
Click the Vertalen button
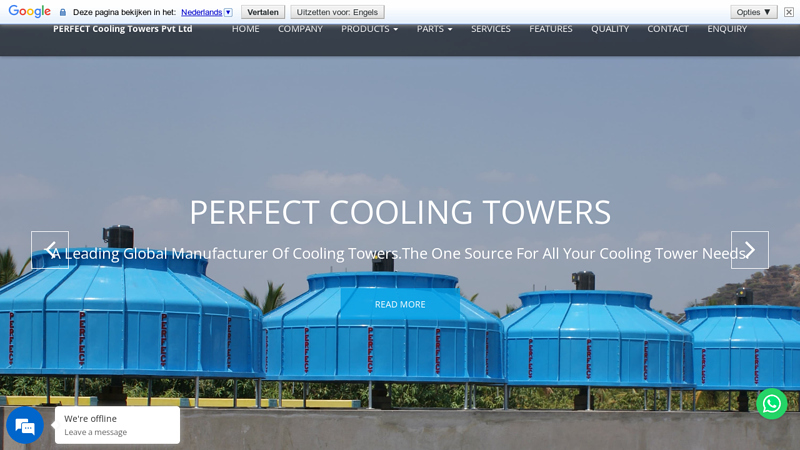point(263,12)
